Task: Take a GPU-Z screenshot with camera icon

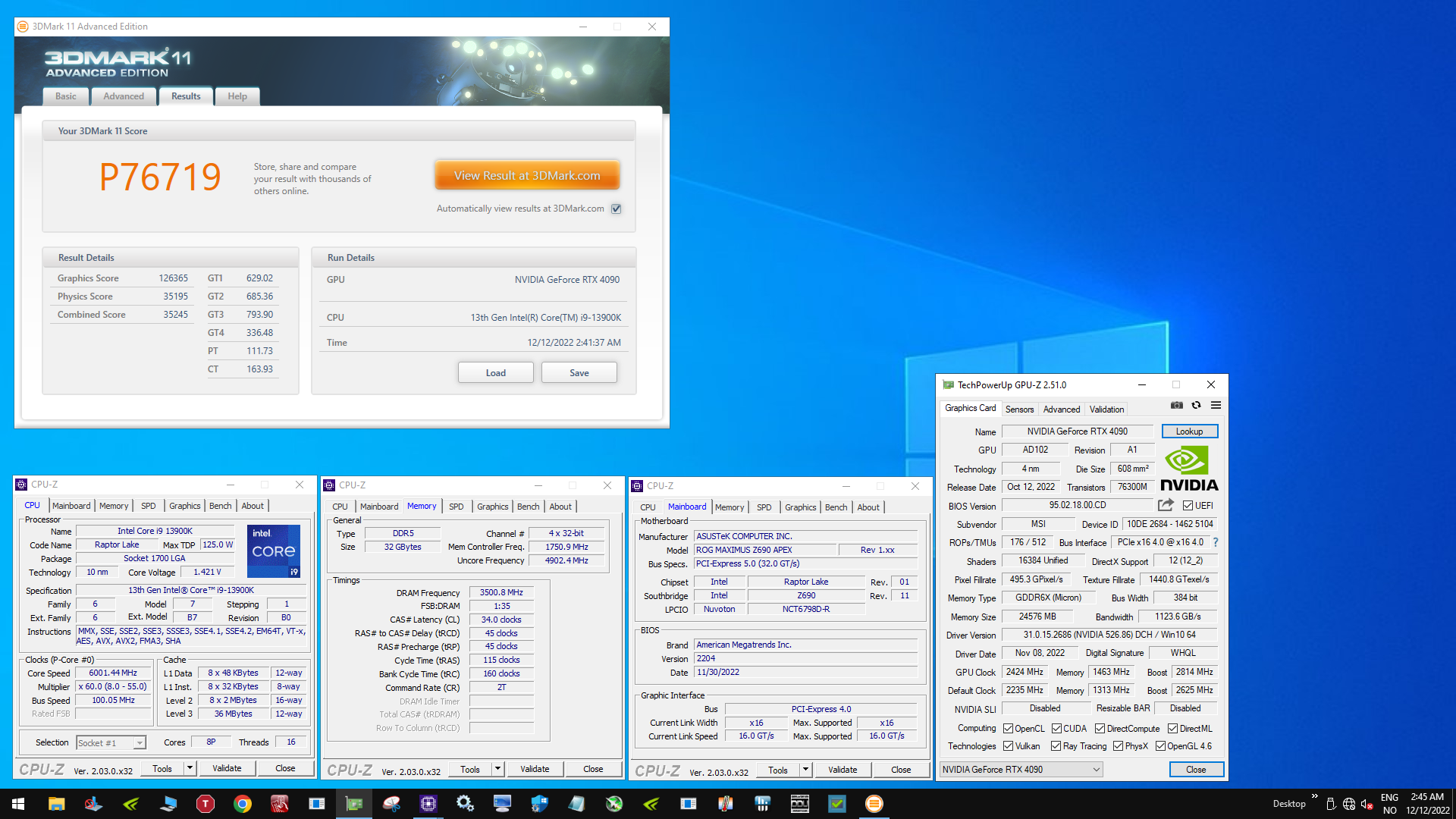Action: click(1176, 405)
